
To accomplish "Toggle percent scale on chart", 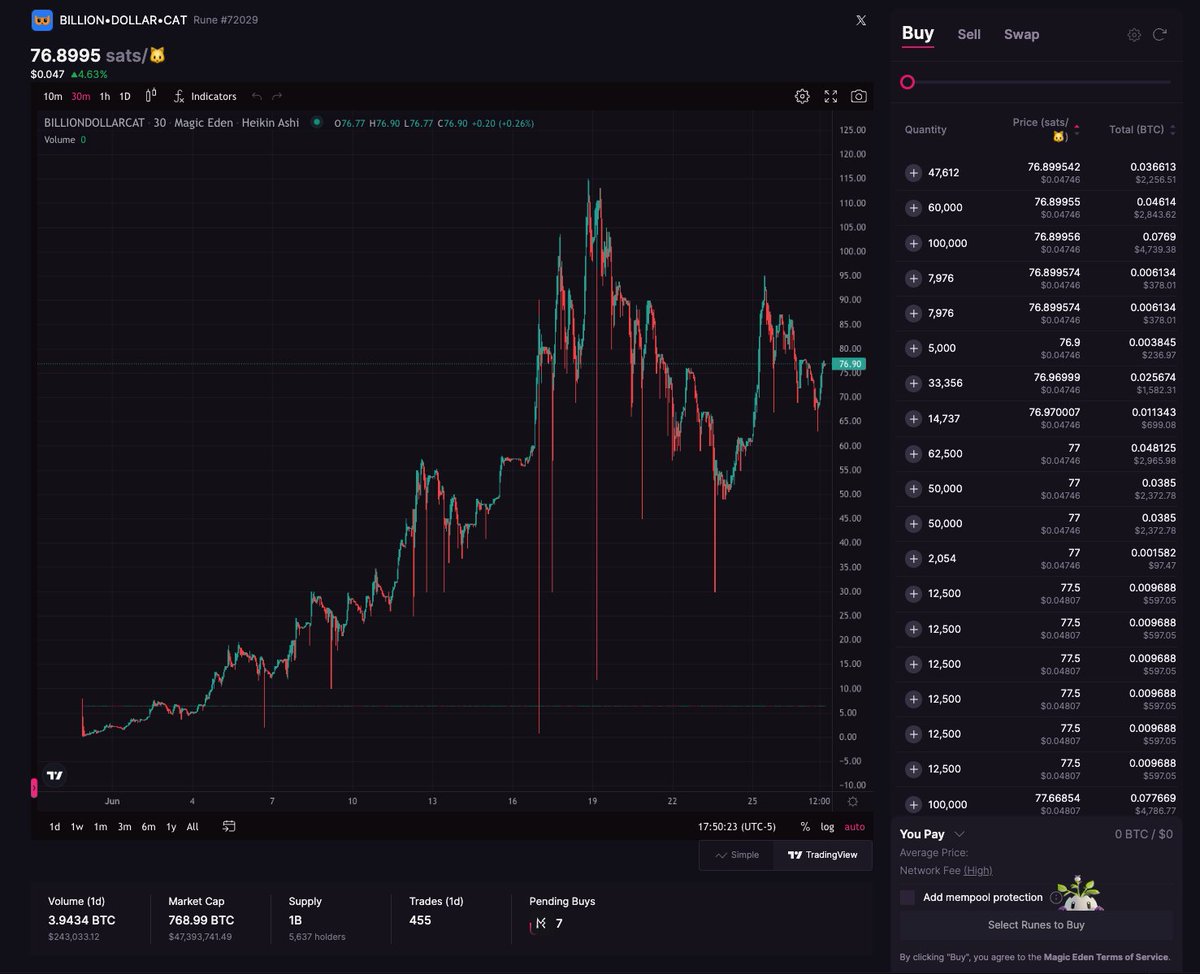I will point(805,827).
